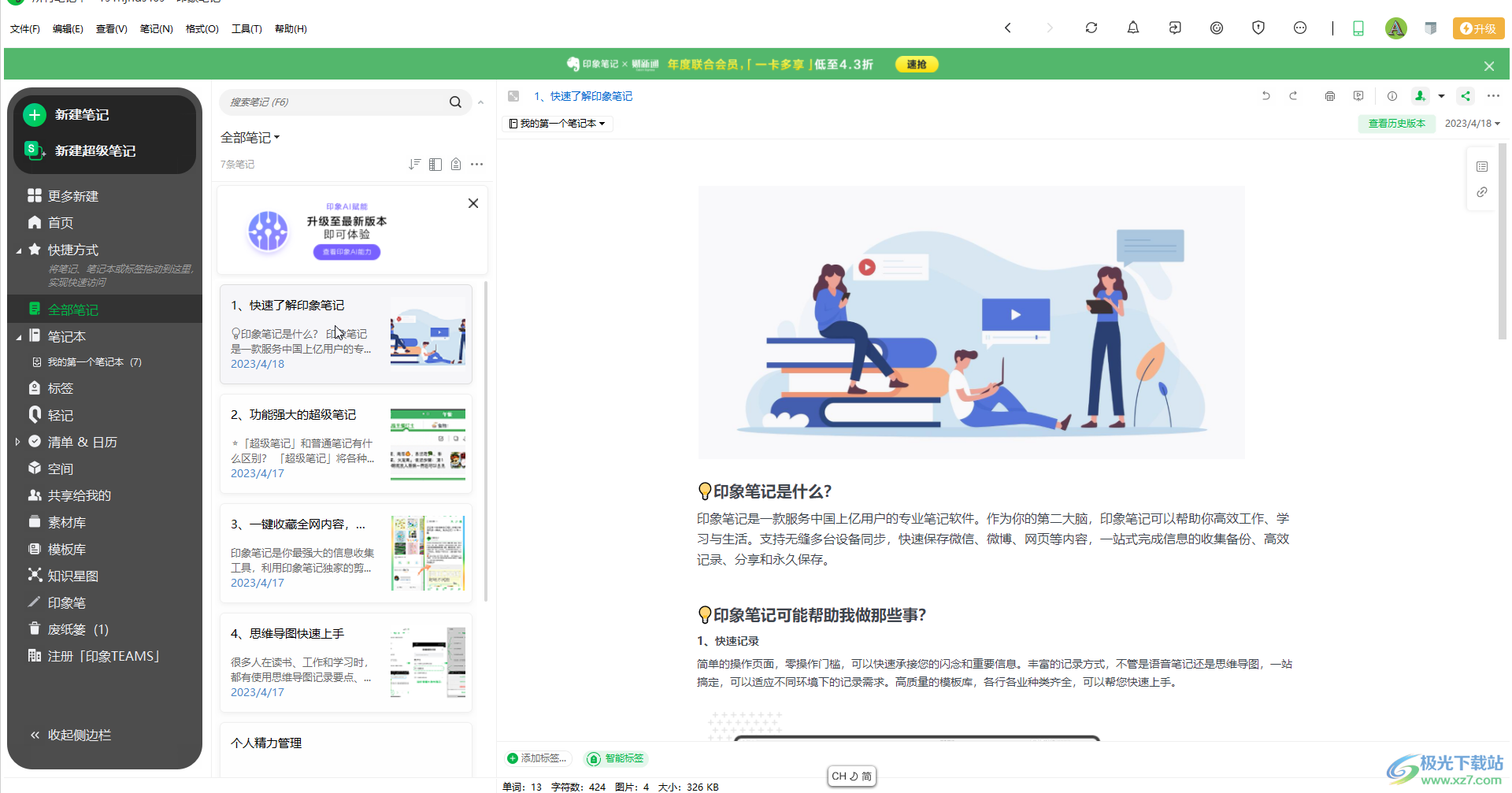Click the note link icon on right
1512x793 pixels.
click(x=1482, y=192)
